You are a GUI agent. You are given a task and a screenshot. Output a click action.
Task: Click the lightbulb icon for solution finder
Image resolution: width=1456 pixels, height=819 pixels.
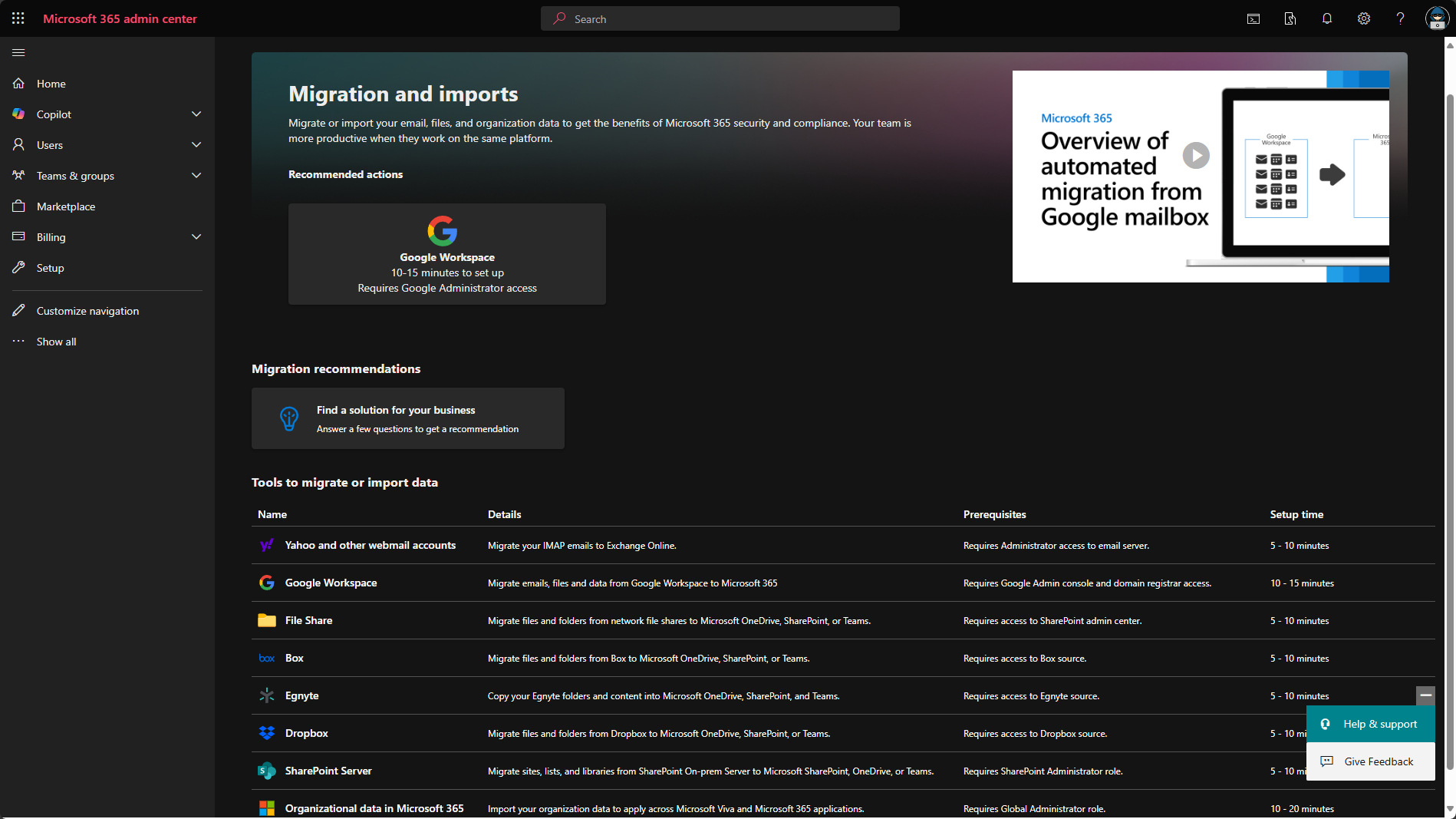point(289,418)
